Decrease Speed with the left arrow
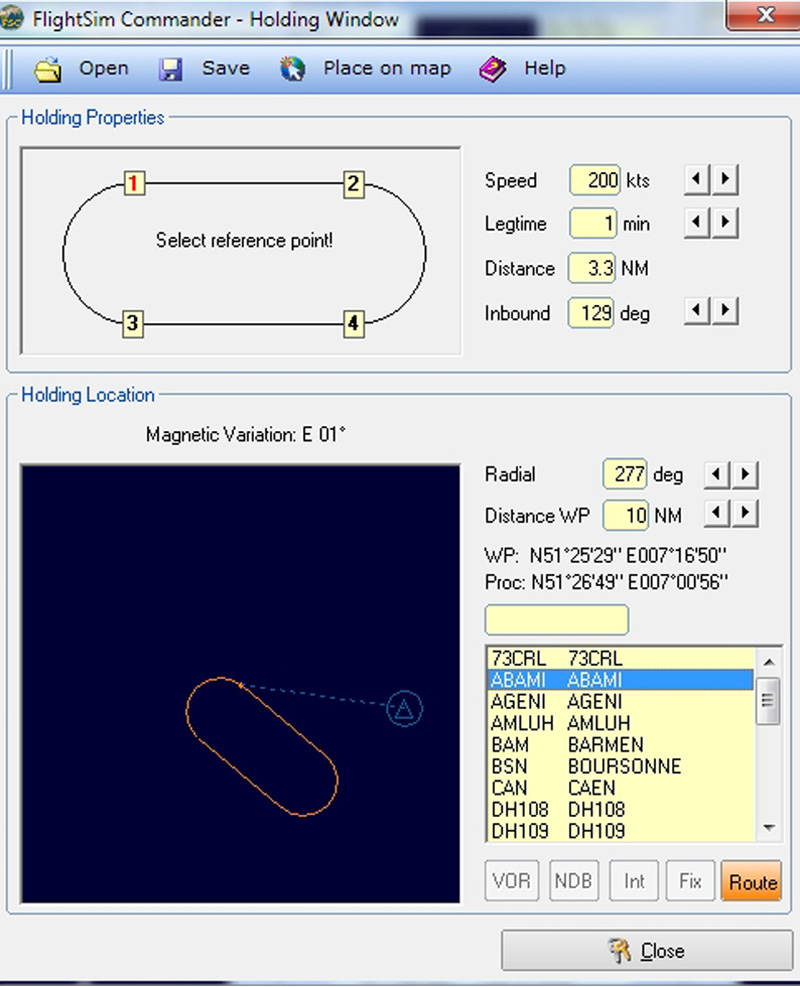 pyautogui.click(x=696, y=179)
